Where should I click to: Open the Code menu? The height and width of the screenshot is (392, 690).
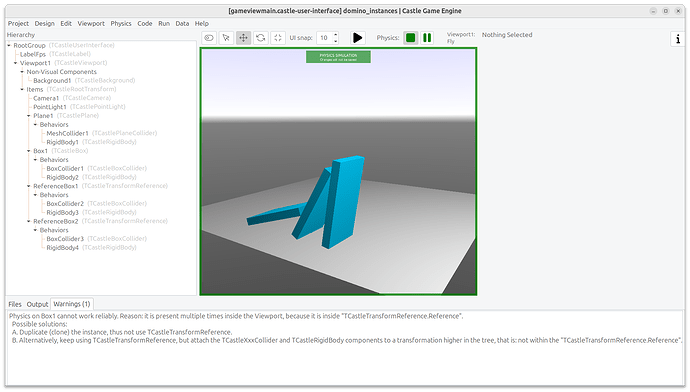tap(145, 23)
